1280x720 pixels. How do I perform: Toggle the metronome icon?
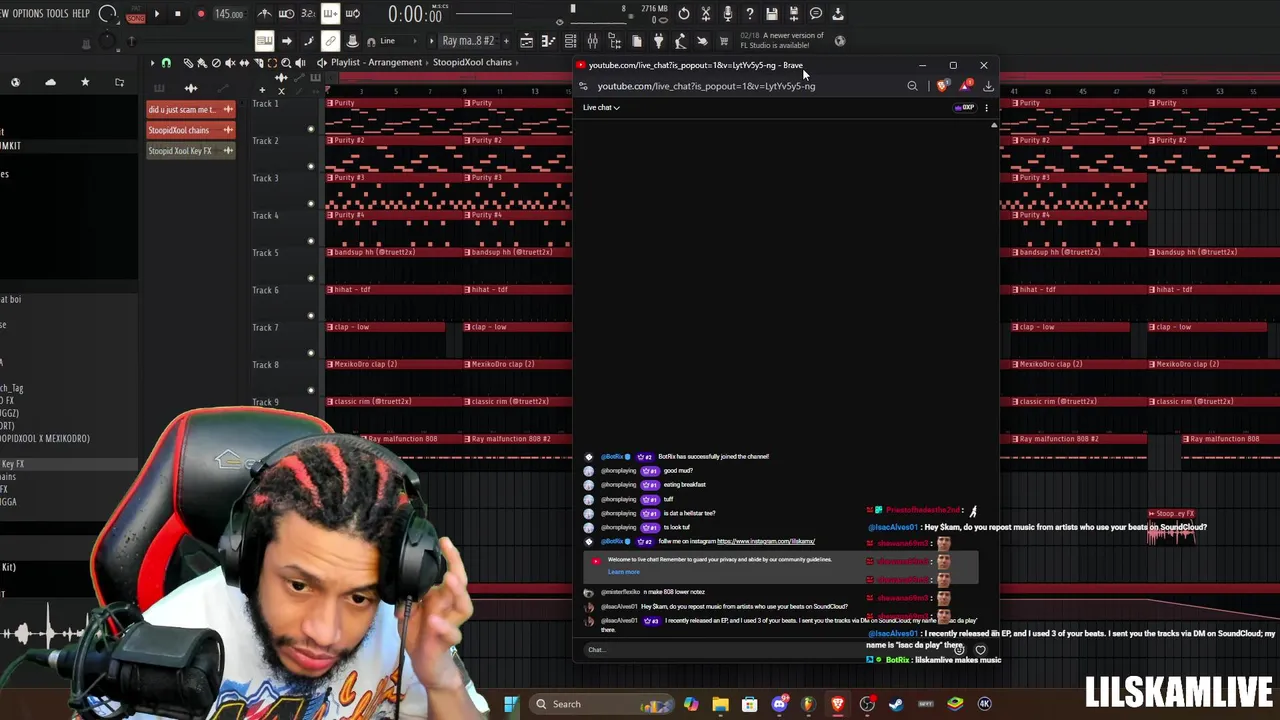[264, 14]
